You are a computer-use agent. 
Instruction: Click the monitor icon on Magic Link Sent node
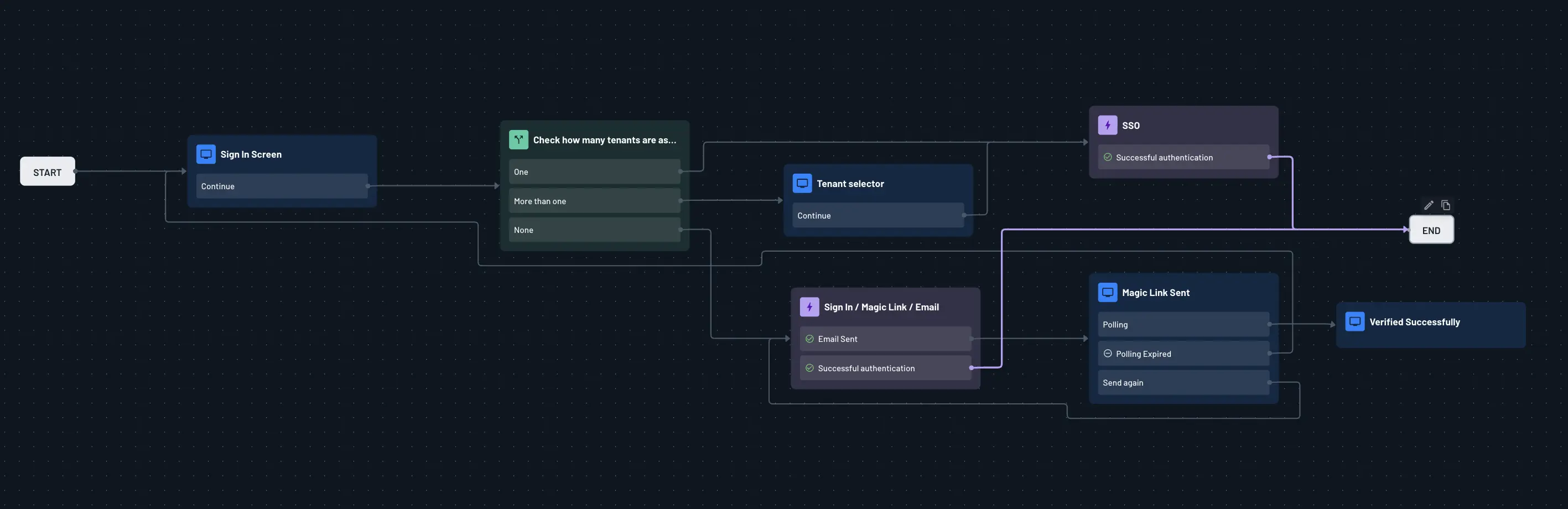[x=1107, y=292]
